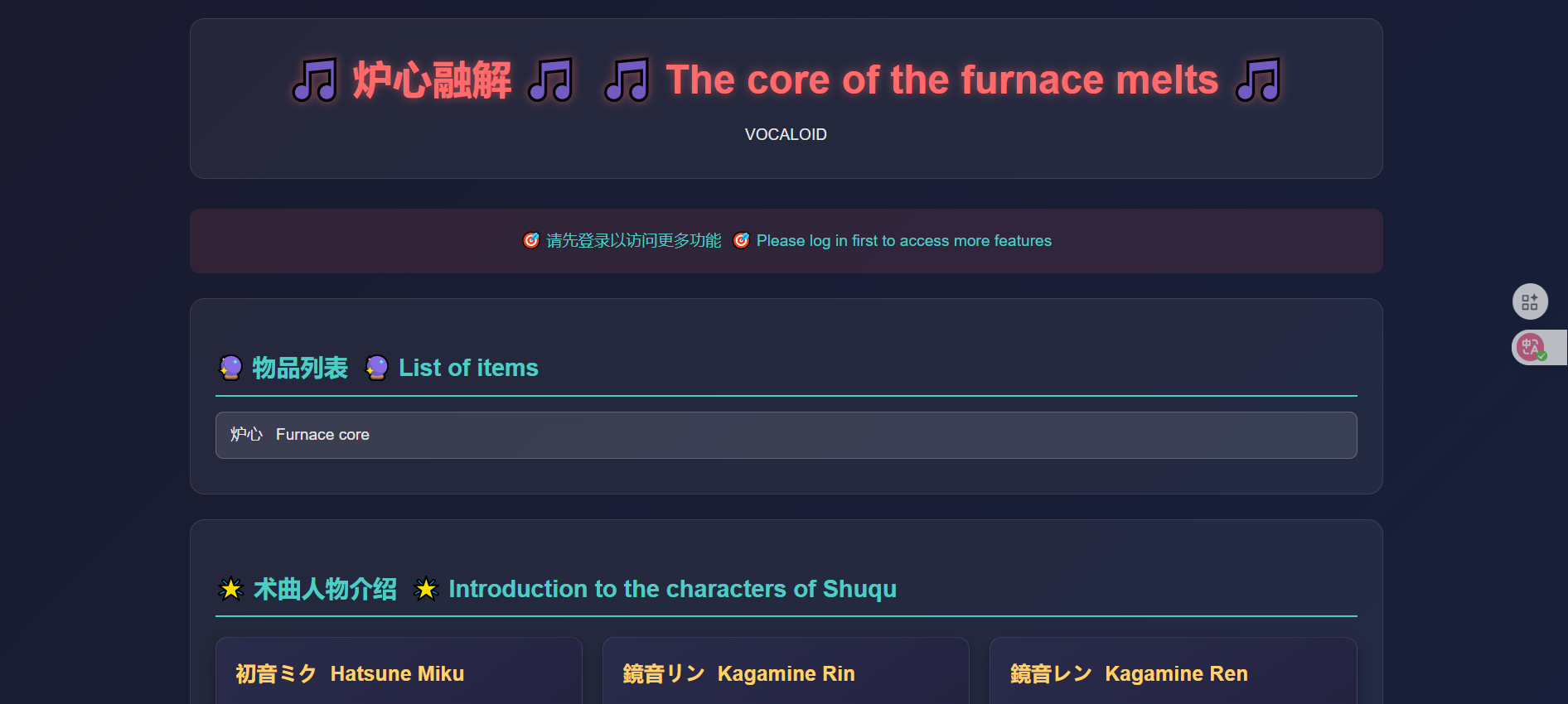This screenshot has width=1568, height=704.
Task: Click the star before Introduction to the characters
Action: 426,589
